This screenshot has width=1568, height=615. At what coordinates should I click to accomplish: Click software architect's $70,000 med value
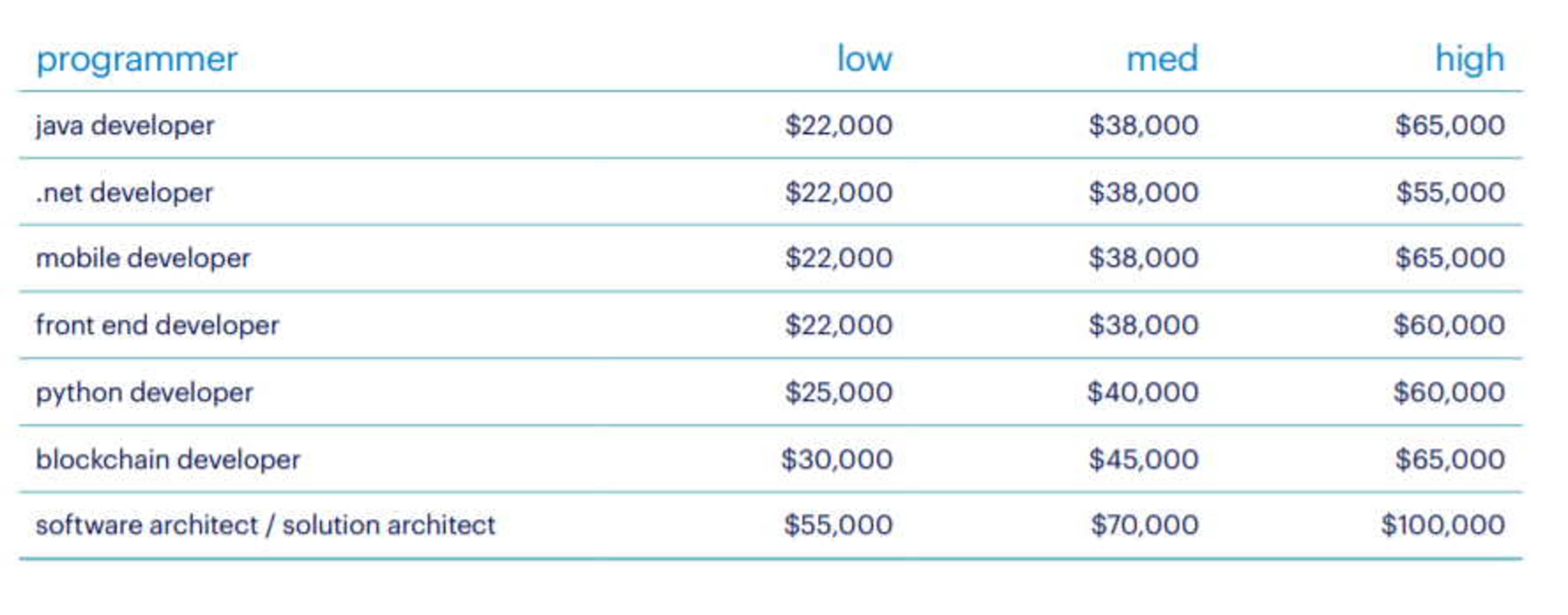click(x=1144, y=525)
